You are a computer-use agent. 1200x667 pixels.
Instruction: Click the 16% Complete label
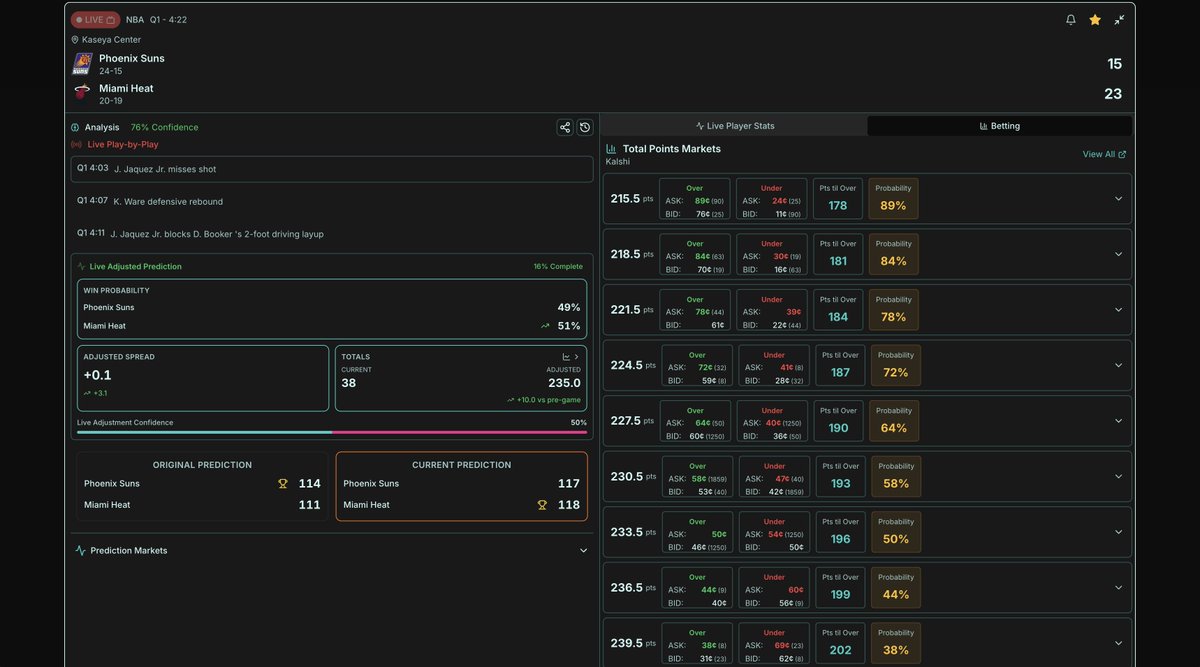[558, 267]
